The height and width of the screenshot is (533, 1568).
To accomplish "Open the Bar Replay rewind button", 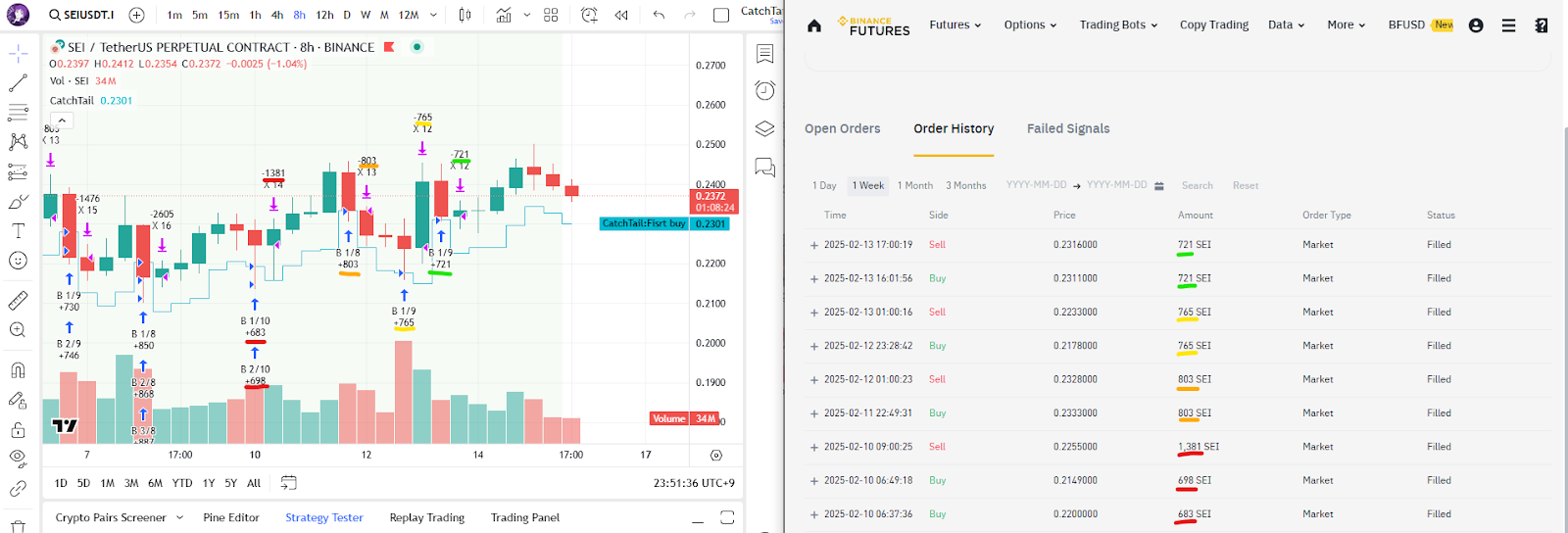I will click(x=621, y=15).
